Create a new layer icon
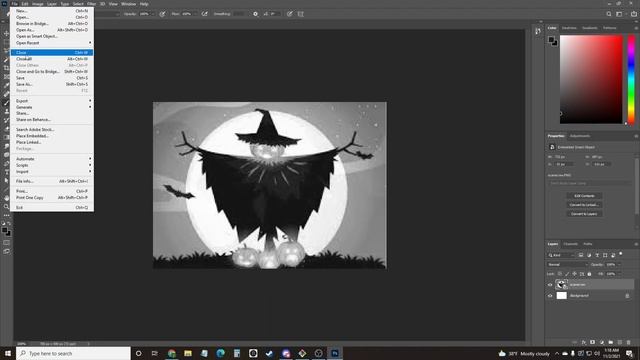Viewport: 640px width, 360px height. [x=620, y=342]
